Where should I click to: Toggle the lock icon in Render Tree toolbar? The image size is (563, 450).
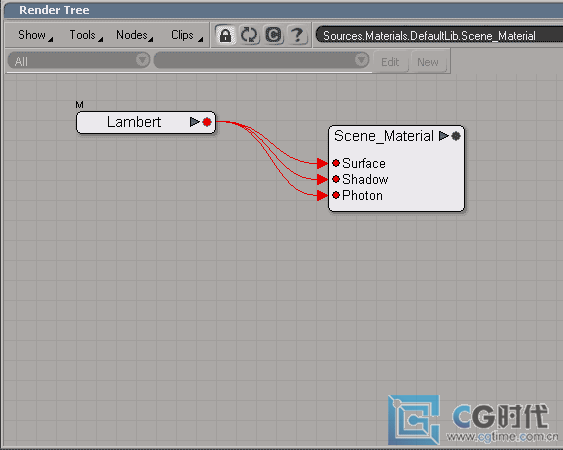pos(225,35)
